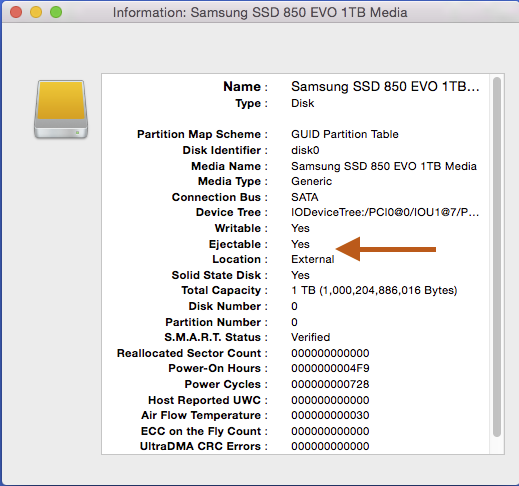Click the 'Location :' label
This screenshot has width=519, height=486.
coord(240,259)
